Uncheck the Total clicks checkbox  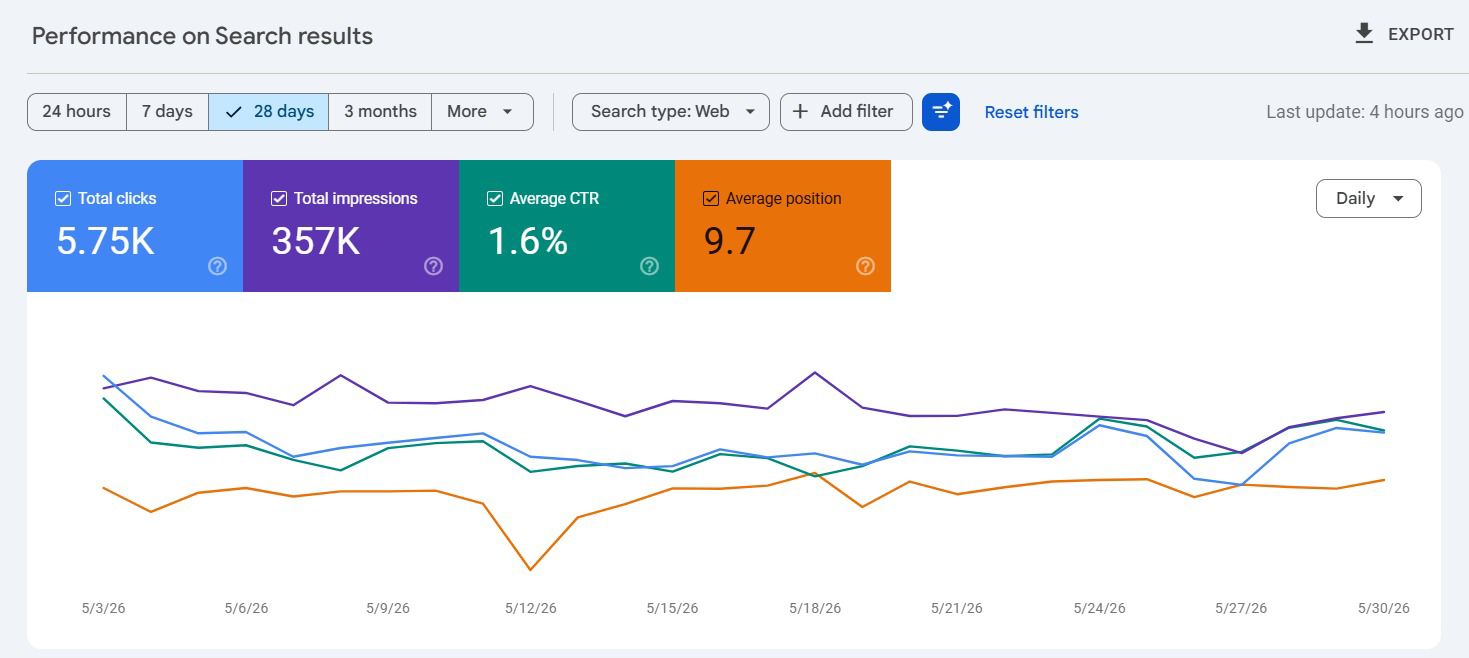click(x=63, y=198)
